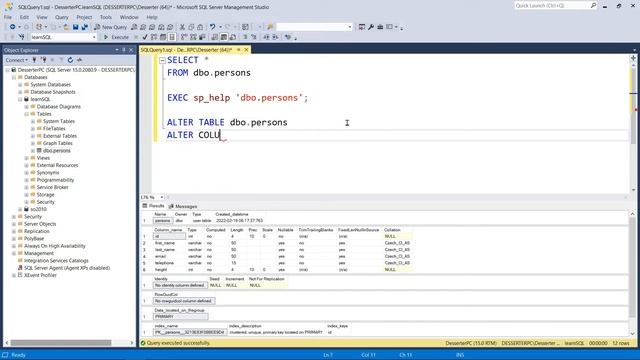The width and height of the screenshot is (640, 360).
Task: Click the Decrease Indent icon
Action: [267, 37]
